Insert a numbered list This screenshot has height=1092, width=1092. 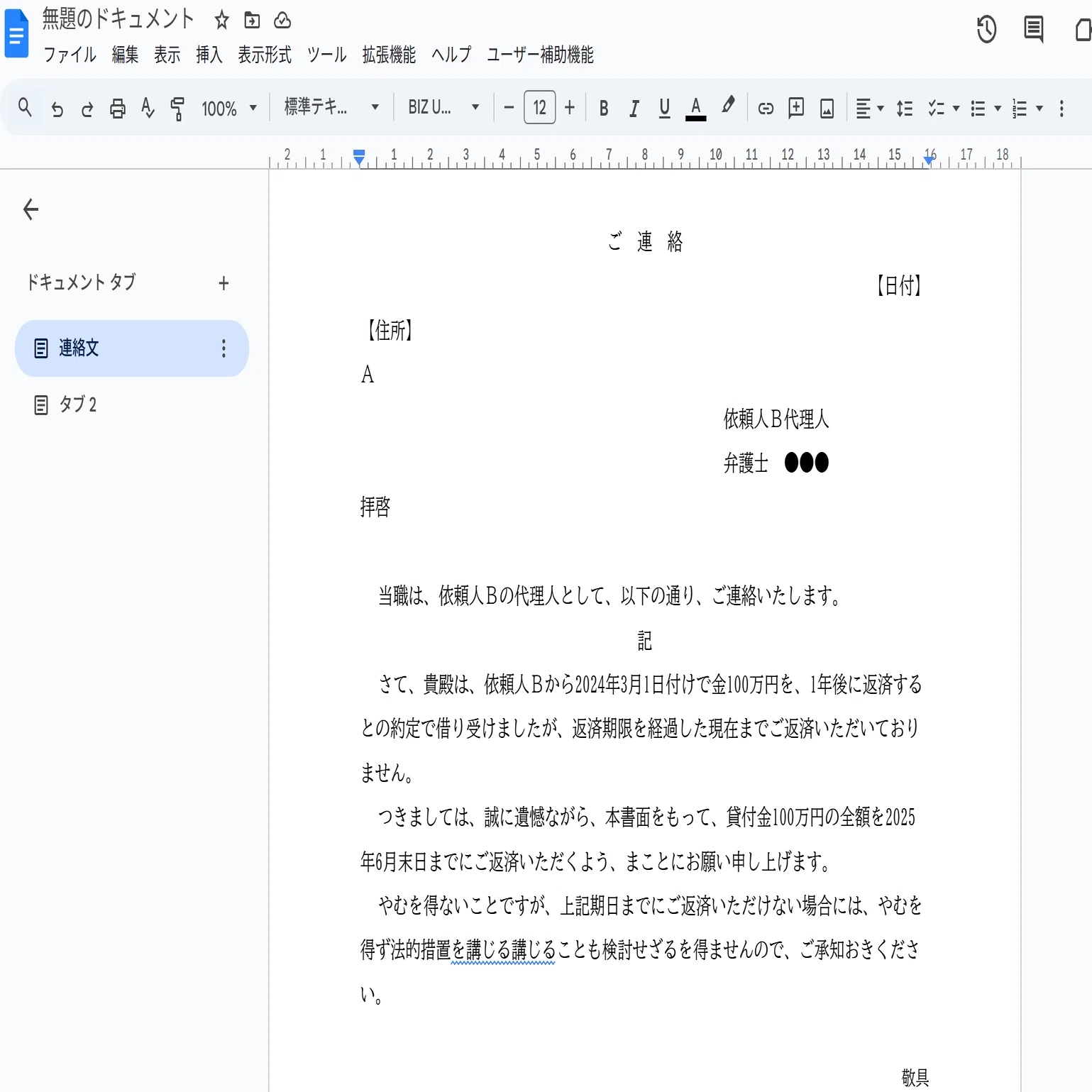pyautogui.click(x=1020, y=109)
